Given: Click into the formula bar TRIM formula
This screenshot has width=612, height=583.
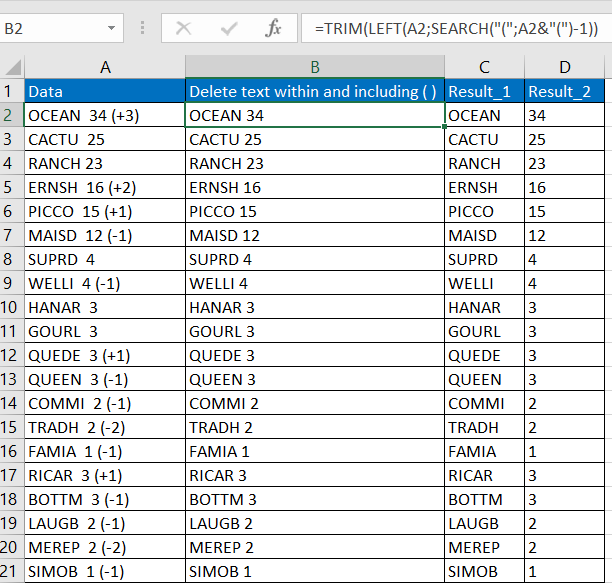Looking at the screenshot, I should [x=455, y=29].
